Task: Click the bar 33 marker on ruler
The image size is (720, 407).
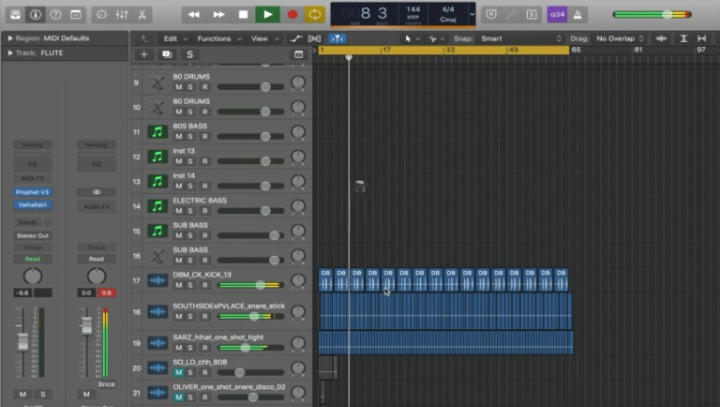Action: click(x=449, y=50)
